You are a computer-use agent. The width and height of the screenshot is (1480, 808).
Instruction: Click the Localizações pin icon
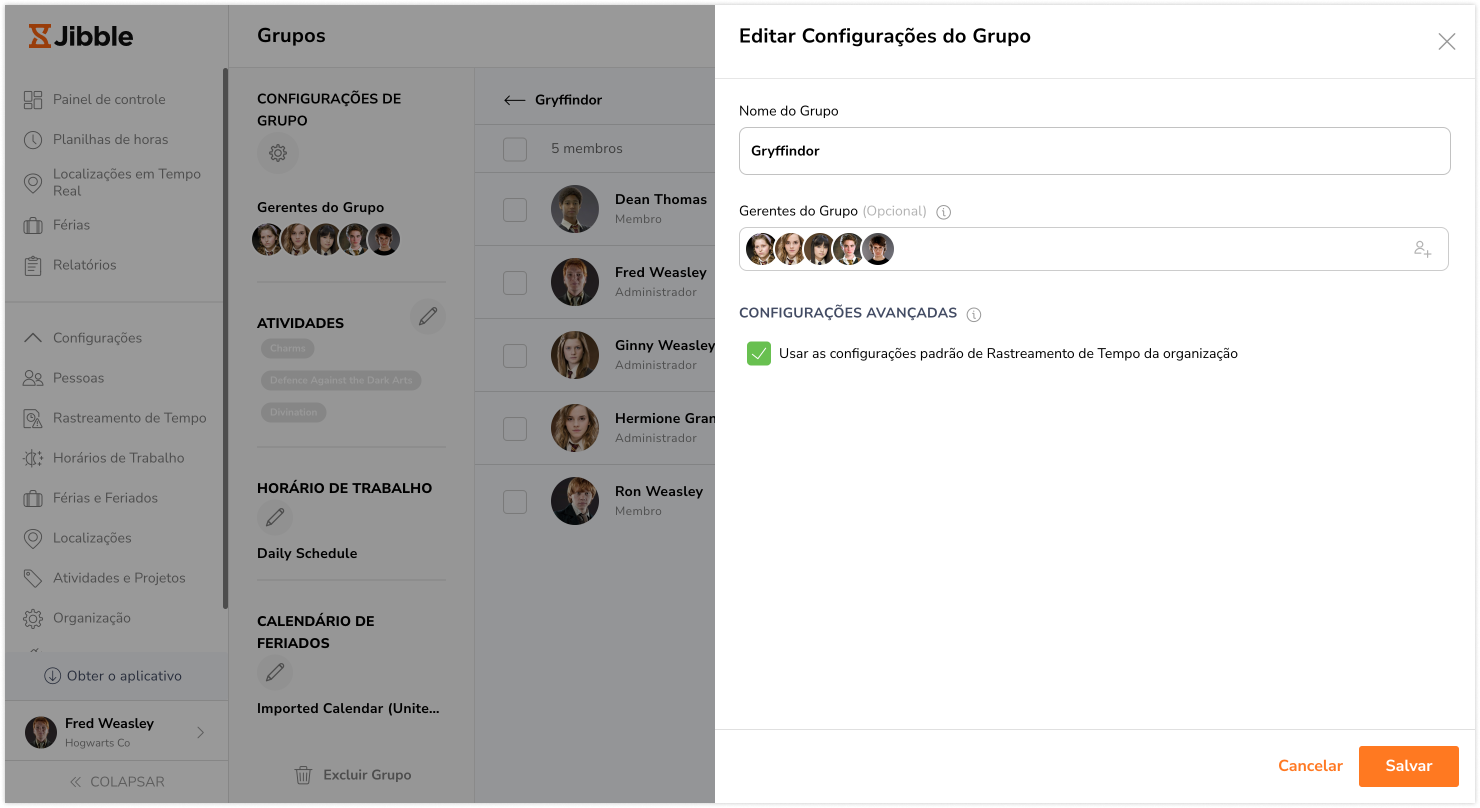33,538
